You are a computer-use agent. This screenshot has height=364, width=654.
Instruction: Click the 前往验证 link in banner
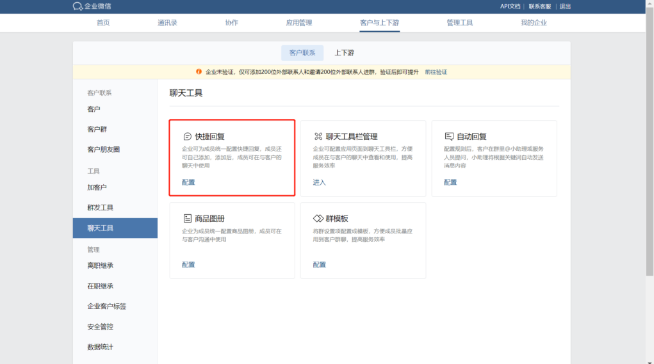pyautogui.click(x=436, y=72)
